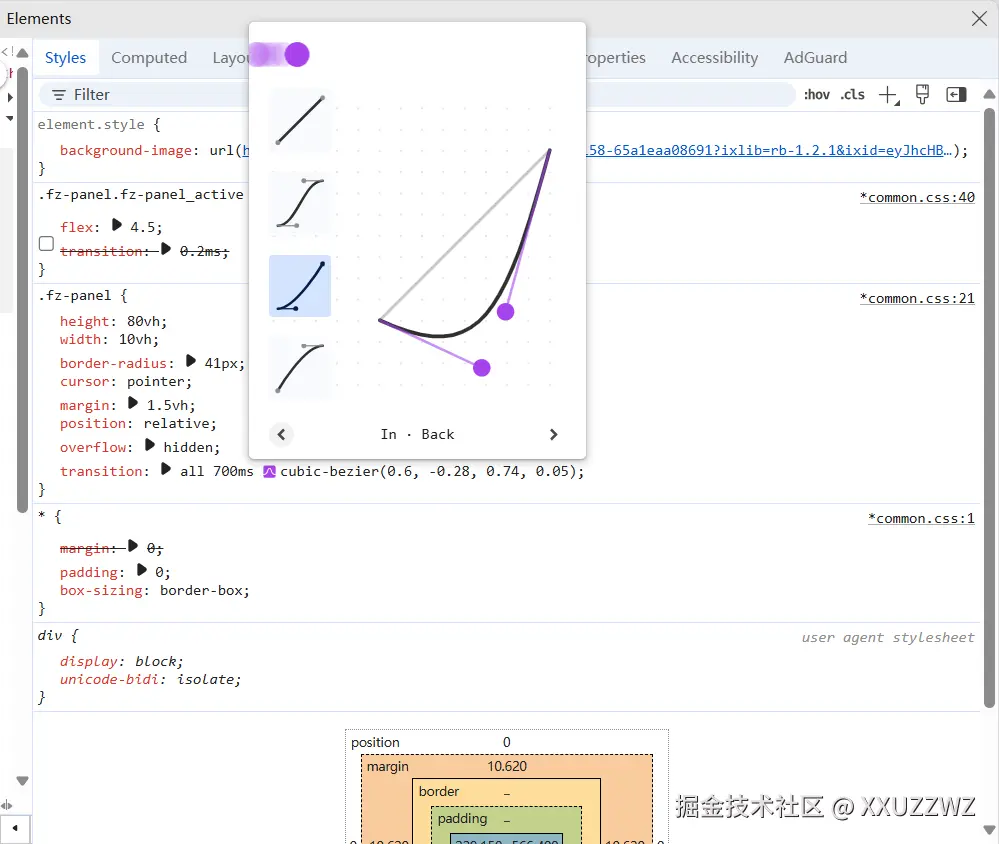Open the Accessibility tab
Viewport: 999px width, 844px height.
tap(714, 57)
